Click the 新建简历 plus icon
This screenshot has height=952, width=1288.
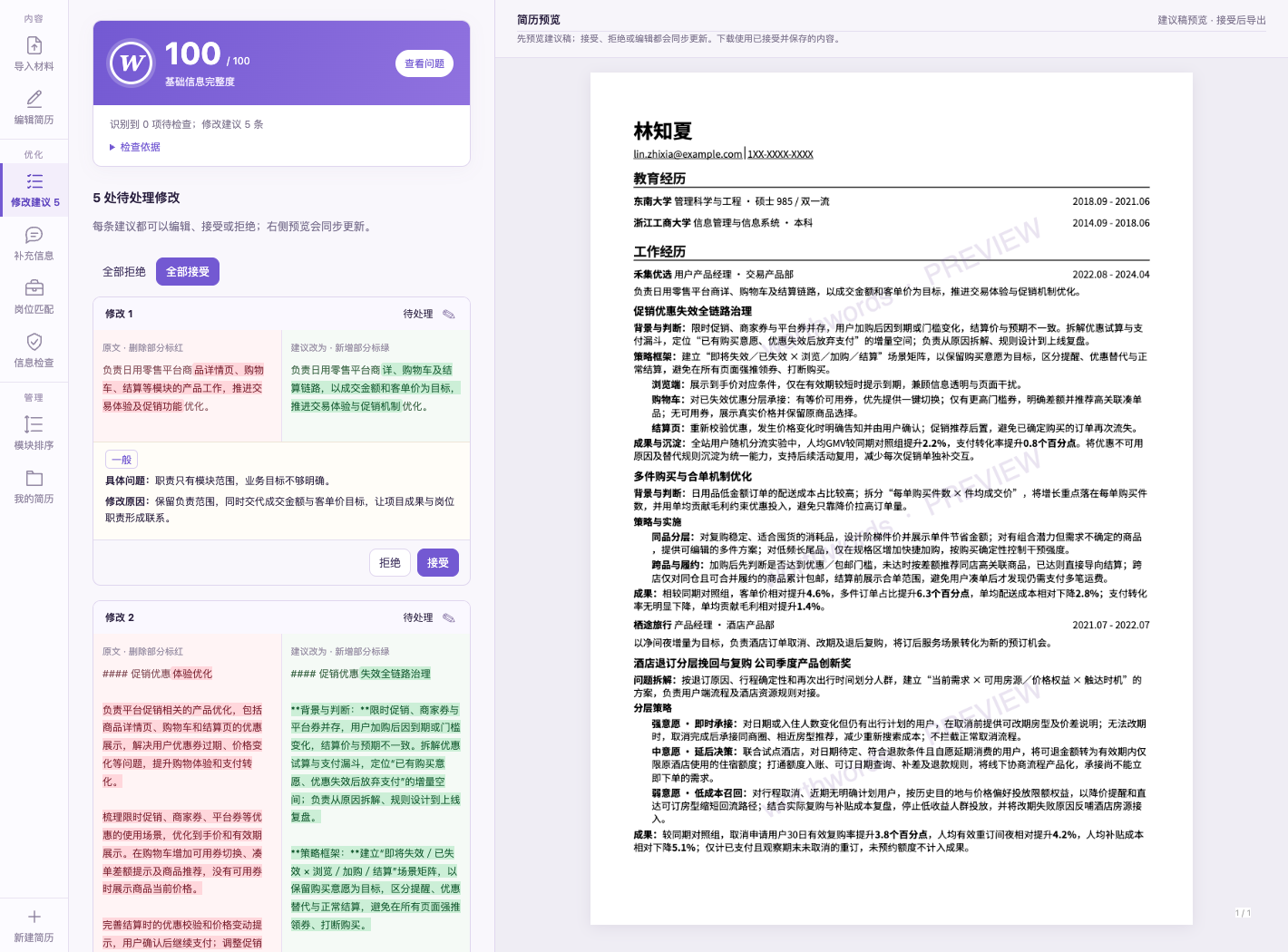34,917
